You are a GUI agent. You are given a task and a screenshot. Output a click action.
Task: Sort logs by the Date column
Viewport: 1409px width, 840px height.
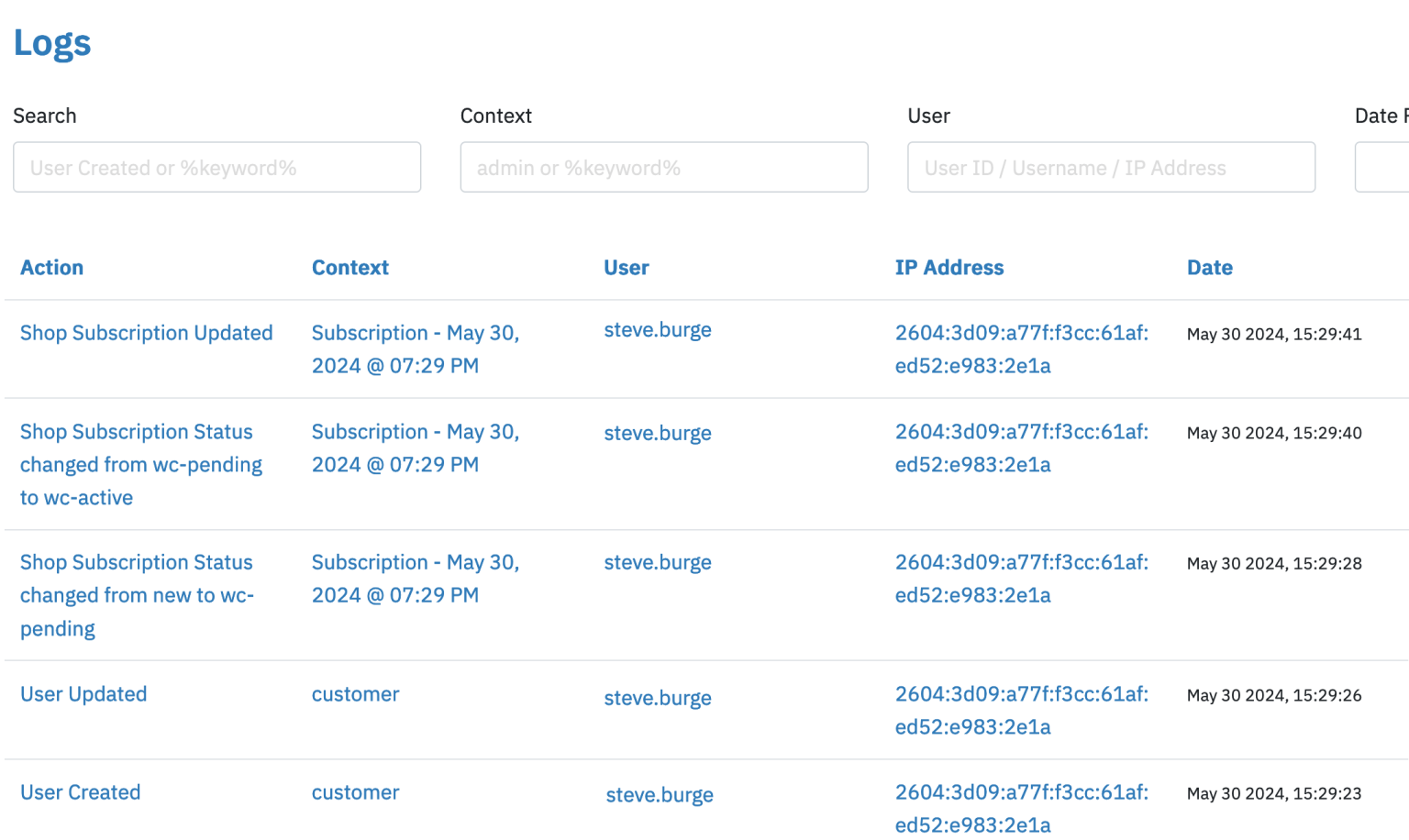pos(1209,267)
